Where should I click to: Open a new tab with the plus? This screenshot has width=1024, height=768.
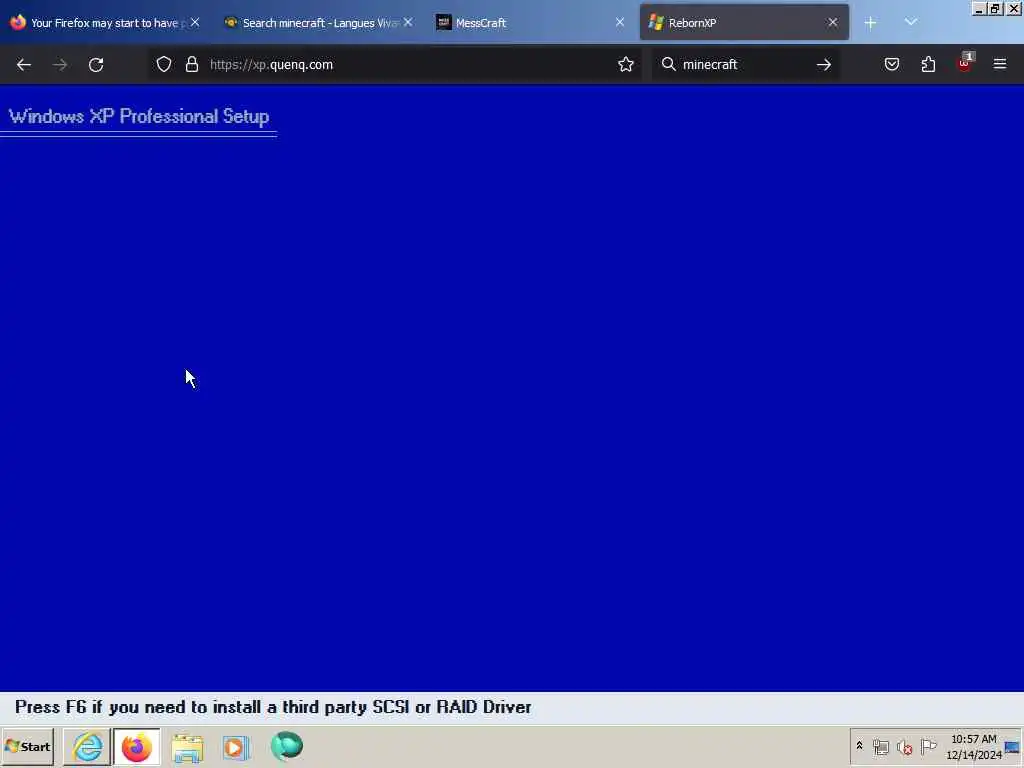click(870, 23)
